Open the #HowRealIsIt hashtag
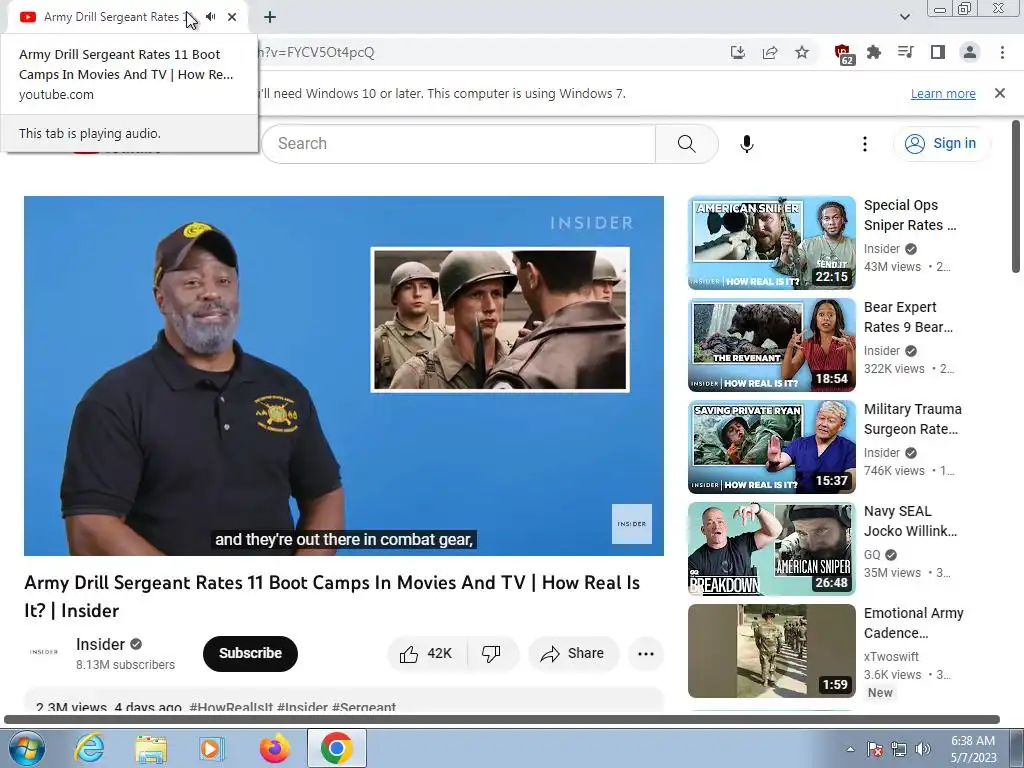Screen dimensions: 1024x768 pyautogui.click(x=231, y=707)
